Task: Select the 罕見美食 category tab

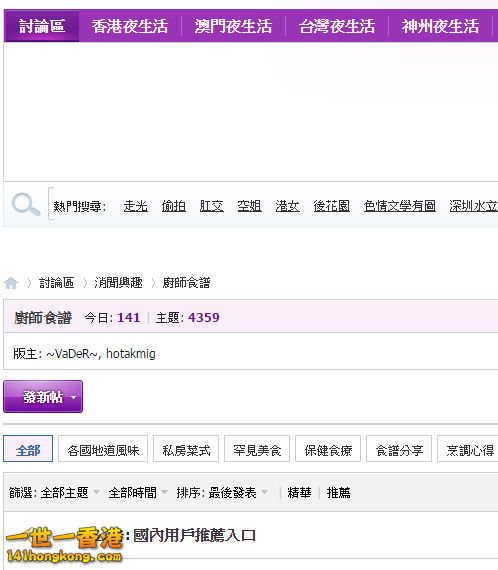Action: coord(257,449)
